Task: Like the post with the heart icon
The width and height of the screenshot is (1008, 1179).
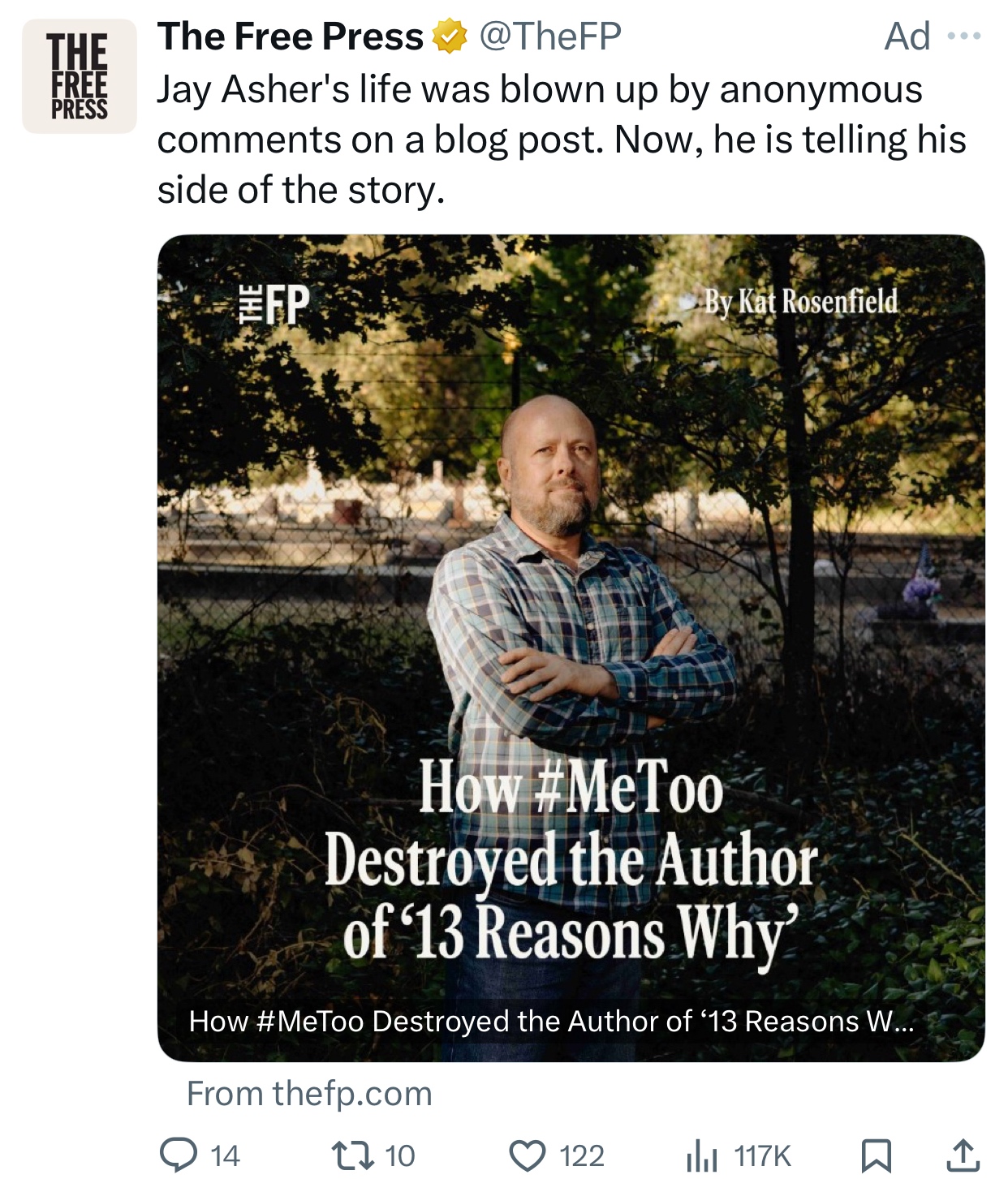Action: pyautogui.click(x=528, y=1155)
